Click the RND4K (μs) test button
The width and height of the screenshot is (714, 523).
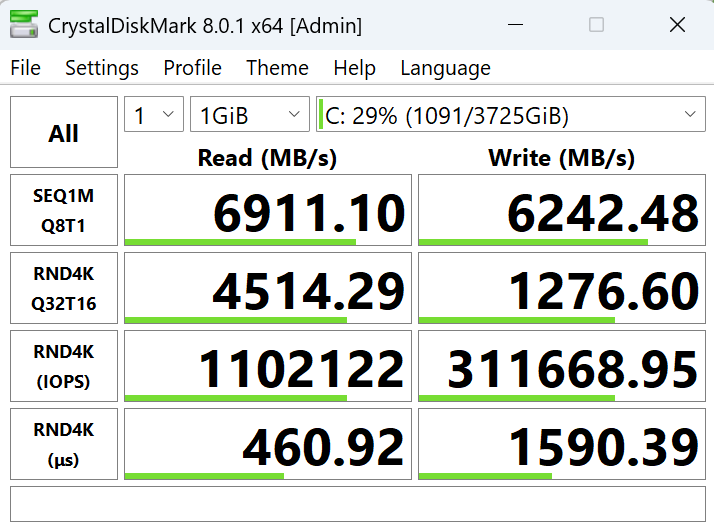coord(64,444)
